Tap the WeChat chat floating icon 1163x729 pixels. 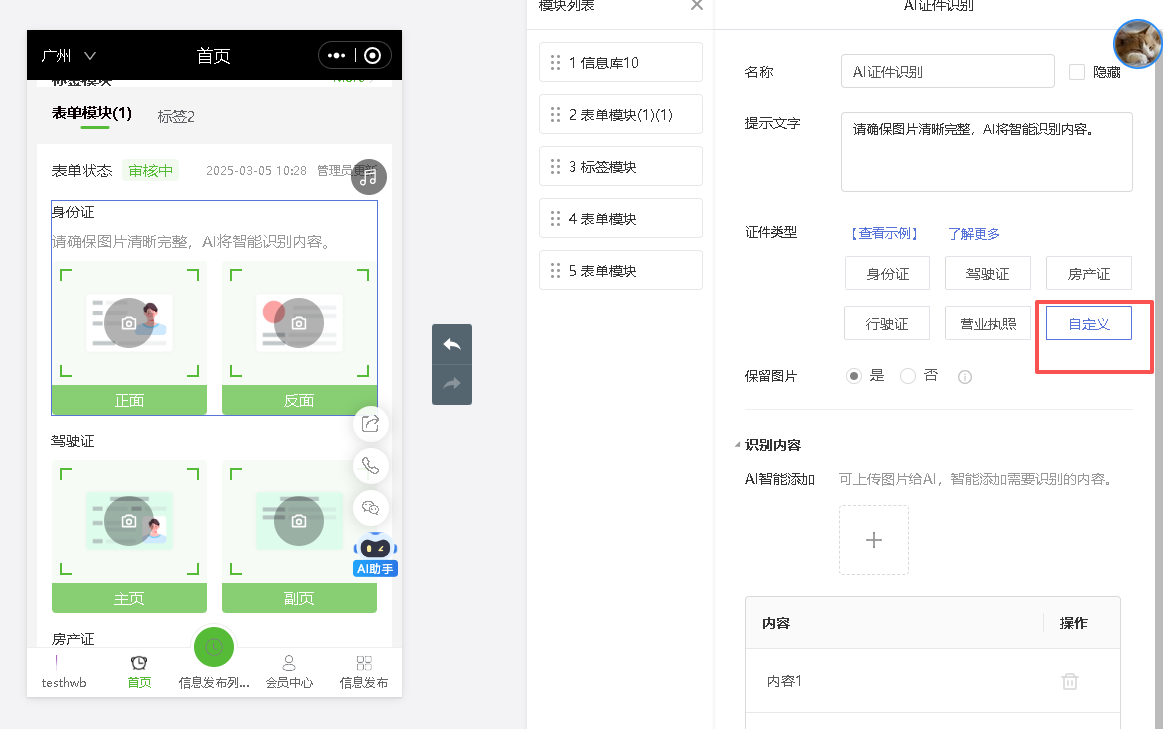click(x=371, y=508)
